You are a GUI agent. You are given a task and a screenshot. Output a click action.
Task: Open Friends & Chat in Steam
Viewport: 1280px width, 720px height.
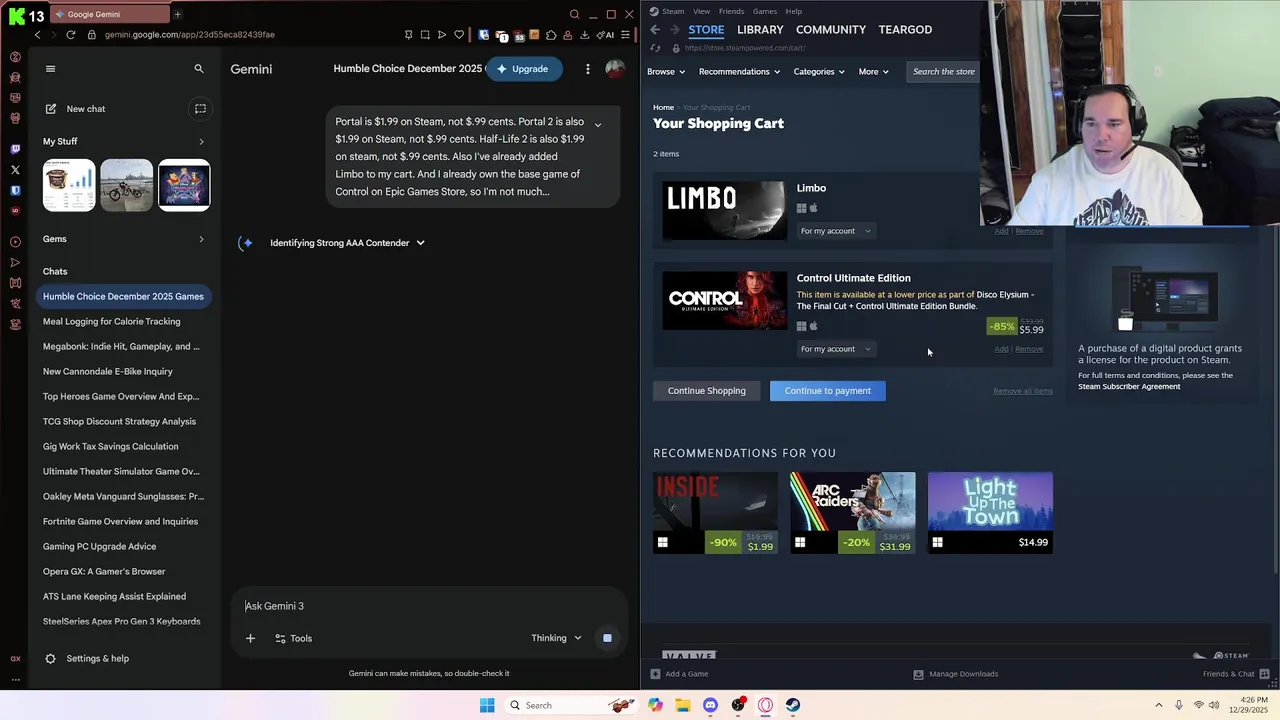[x=1236, y=674]
